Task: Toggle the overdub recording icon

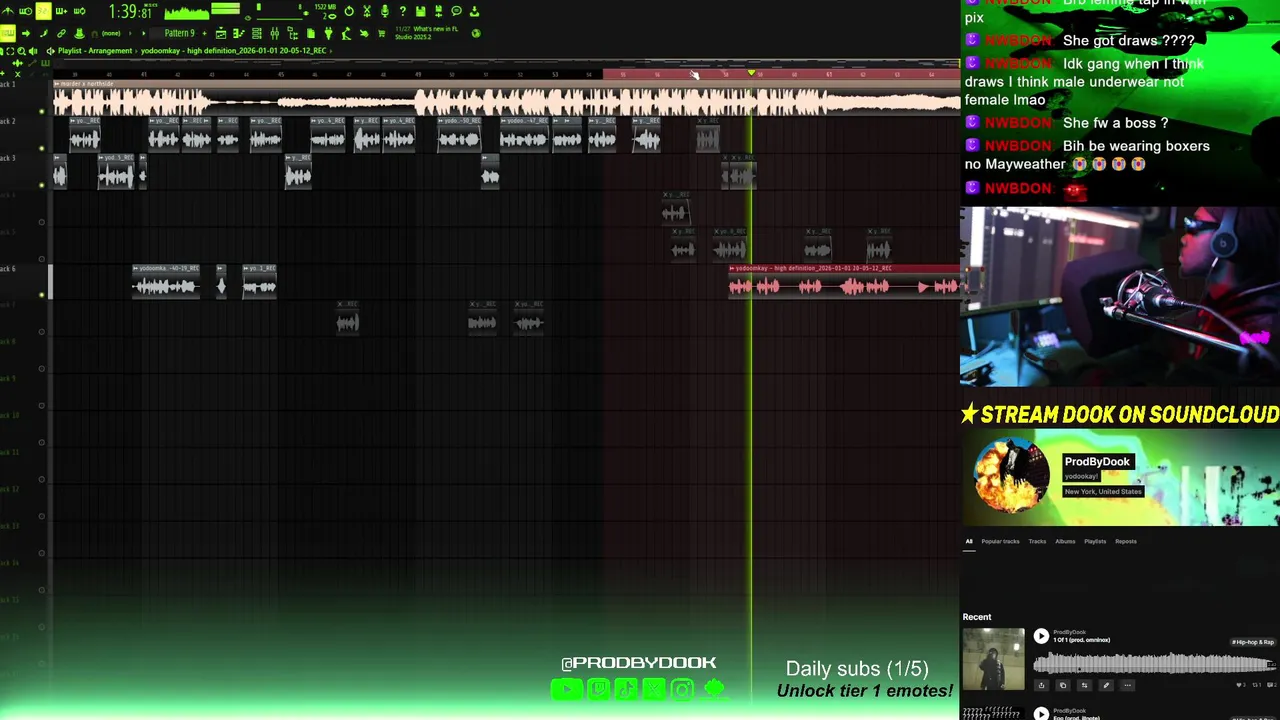Action: pos(61,11)
